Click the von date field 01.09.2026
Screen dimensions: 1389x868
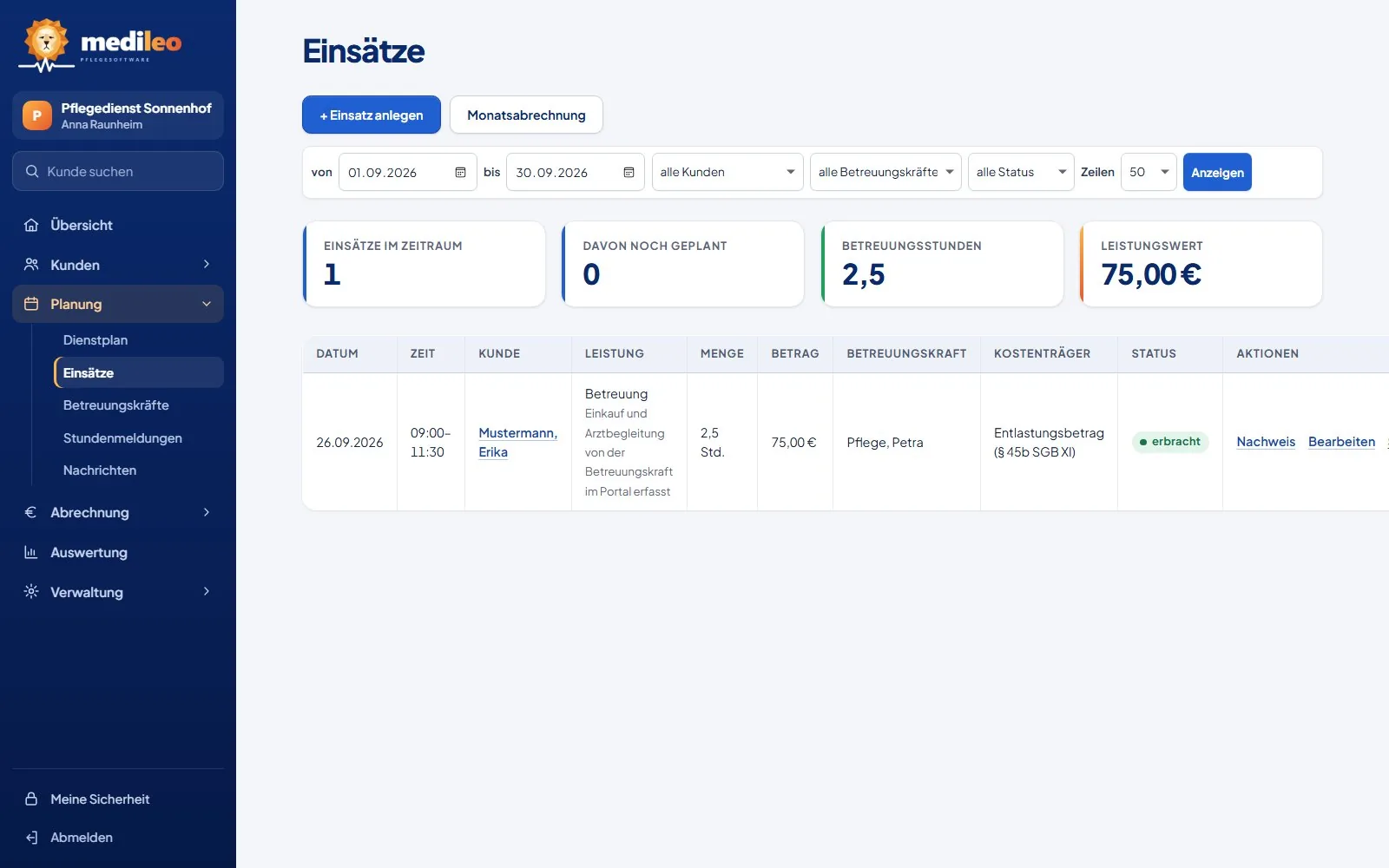408,172
